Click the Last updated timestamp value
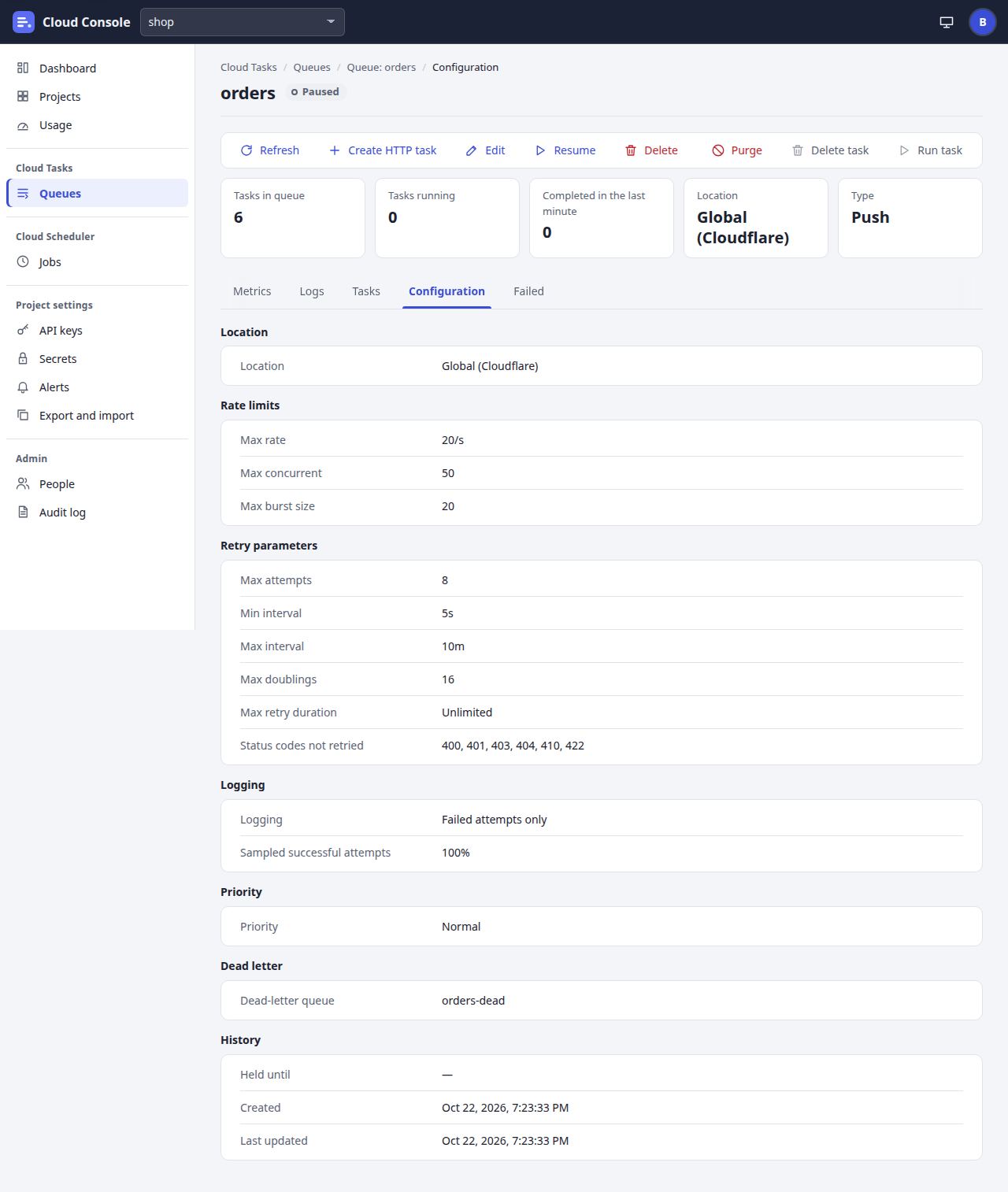 tap(505, 1141)
